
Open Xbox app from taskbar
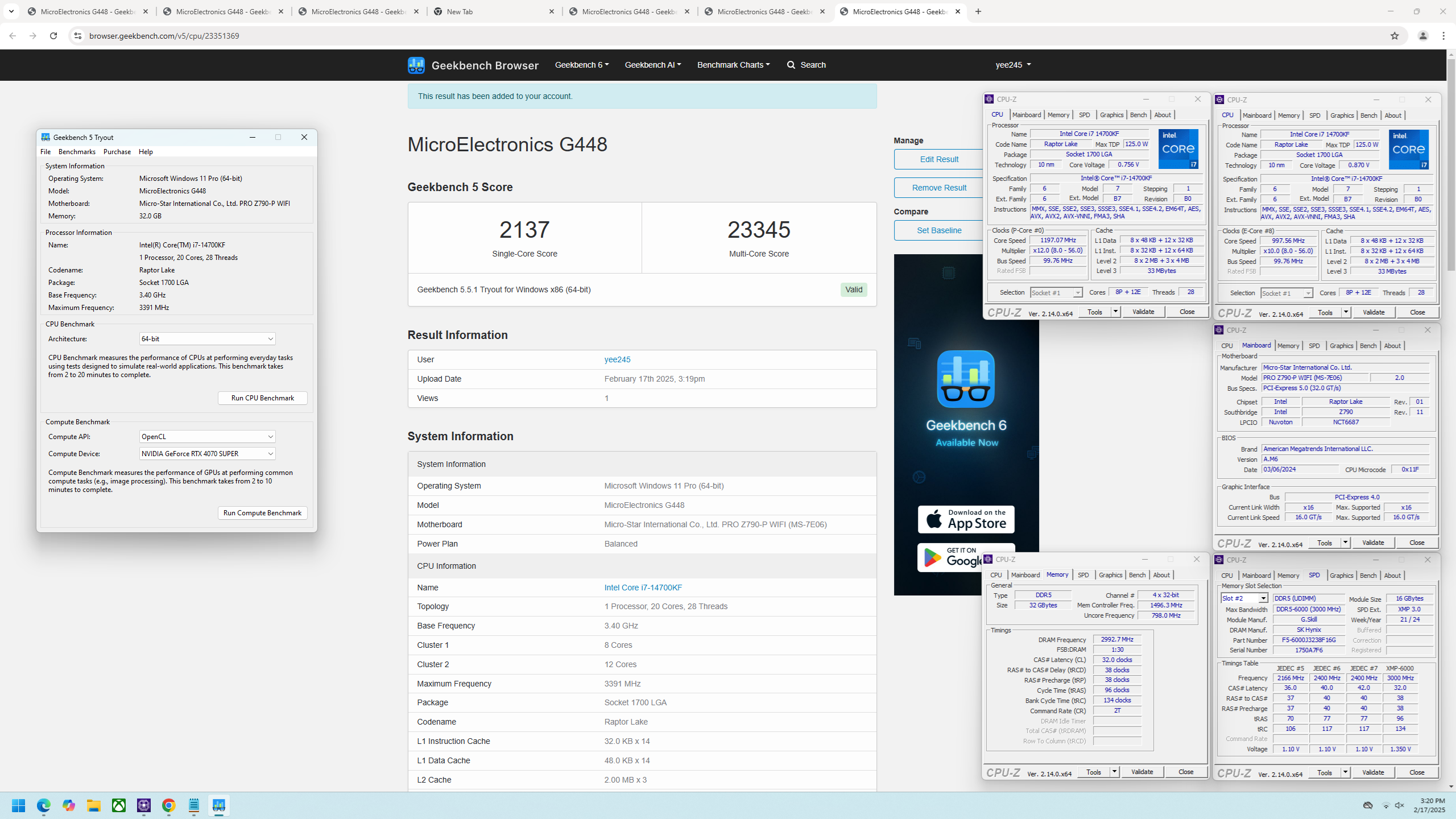pyautogui.click(x=119, y=805)
